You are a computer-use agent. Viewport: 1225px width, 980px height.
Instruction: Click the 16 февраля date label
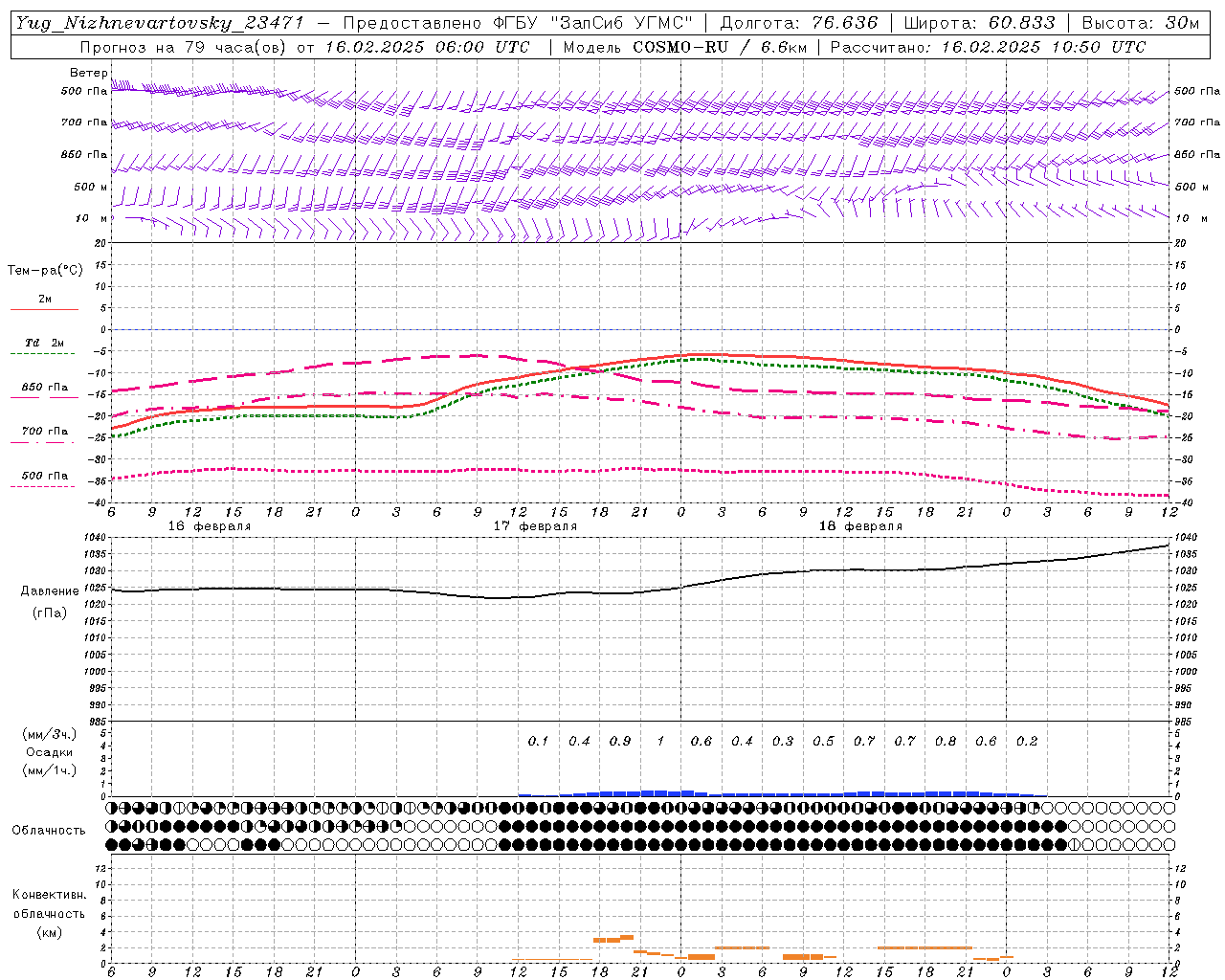tap(210, 526)
